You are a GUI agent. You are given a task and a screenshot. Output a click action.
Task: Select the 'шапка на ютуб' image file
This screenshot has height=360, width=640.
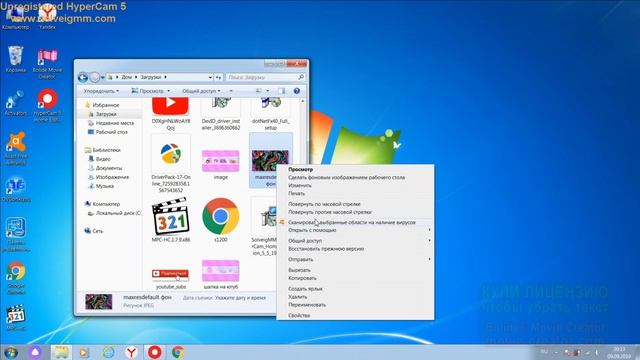click(x=220, y=274)
